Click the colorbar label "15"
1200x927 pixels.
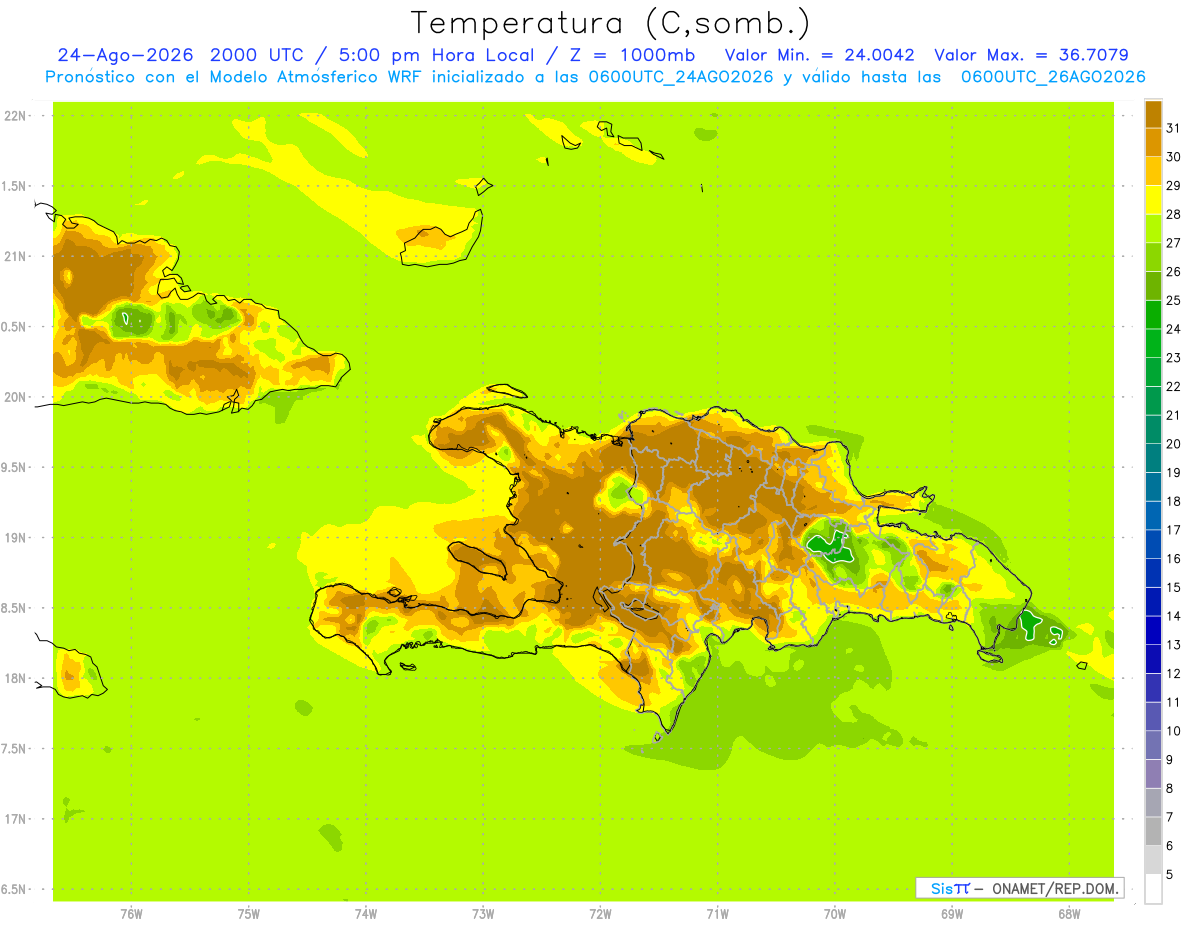(x=1173, y=588)
